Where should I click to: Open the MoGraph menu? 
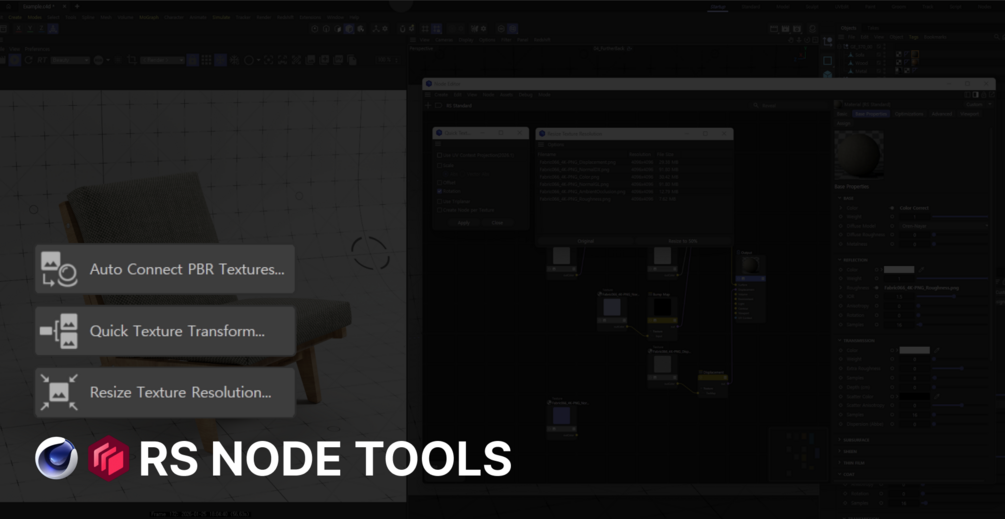[x=149, y=17]
